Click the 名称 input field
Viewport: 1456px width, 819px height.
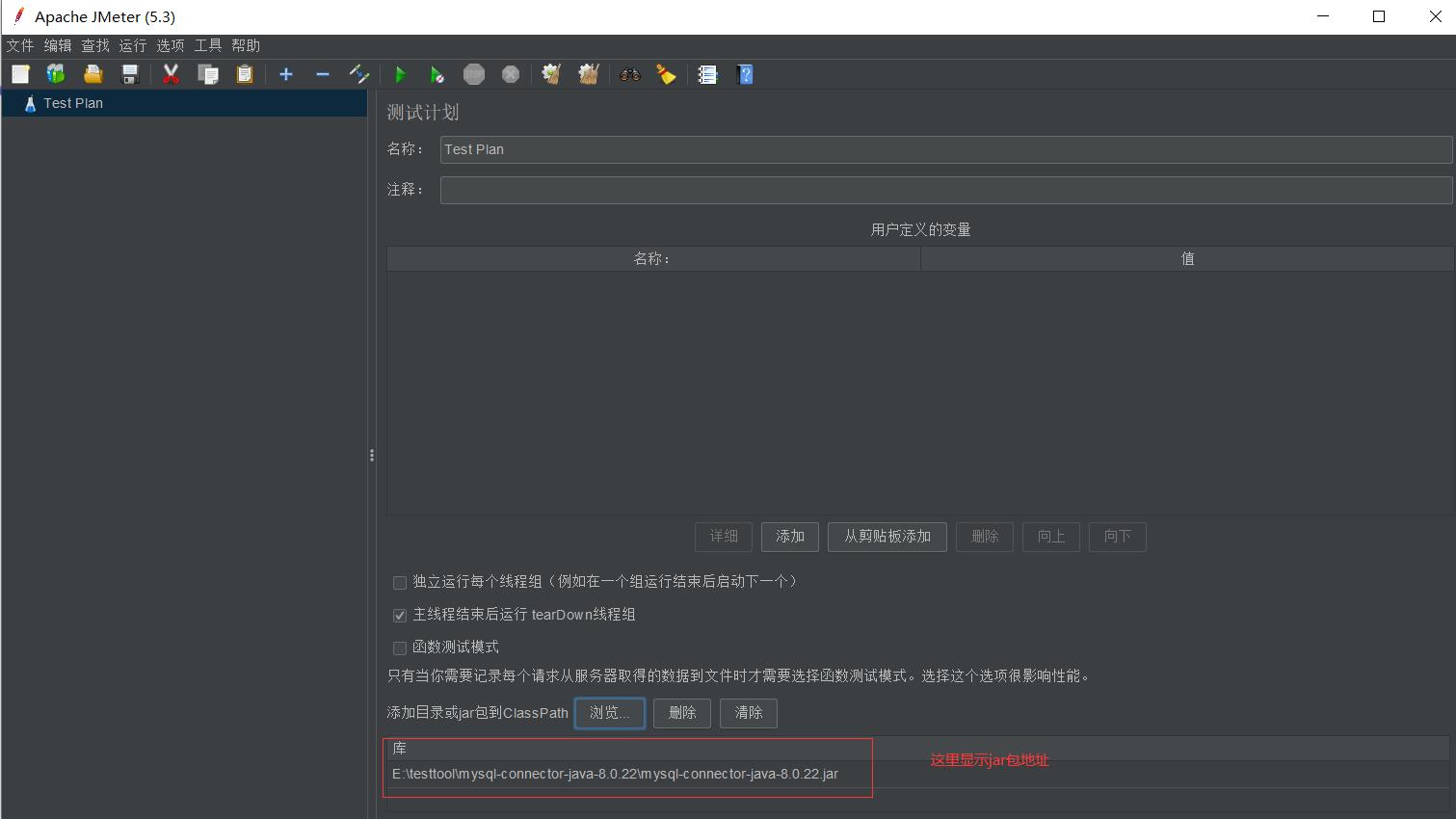[x=946, y=149]
